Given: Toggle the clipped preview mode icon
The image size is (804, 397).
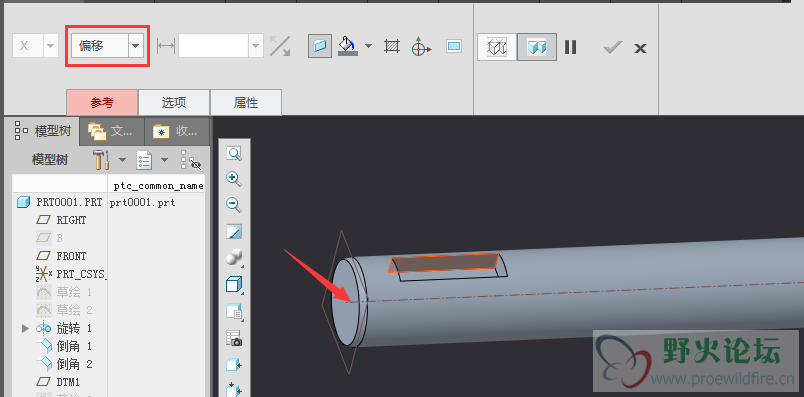Looking at the screenshot, I should click(537, 47).
